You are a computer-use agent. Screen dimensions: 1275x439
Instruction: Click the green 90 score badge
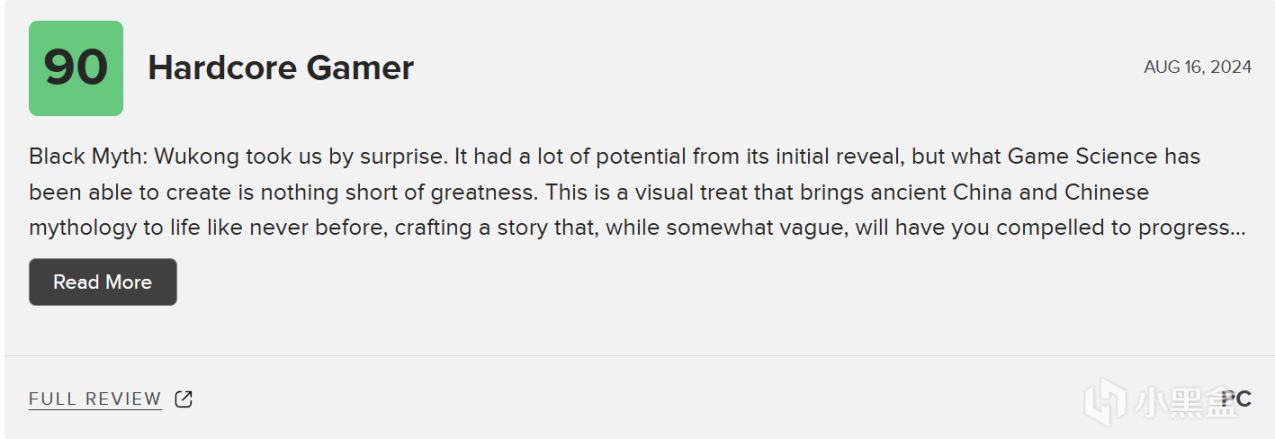pos(76,68)
